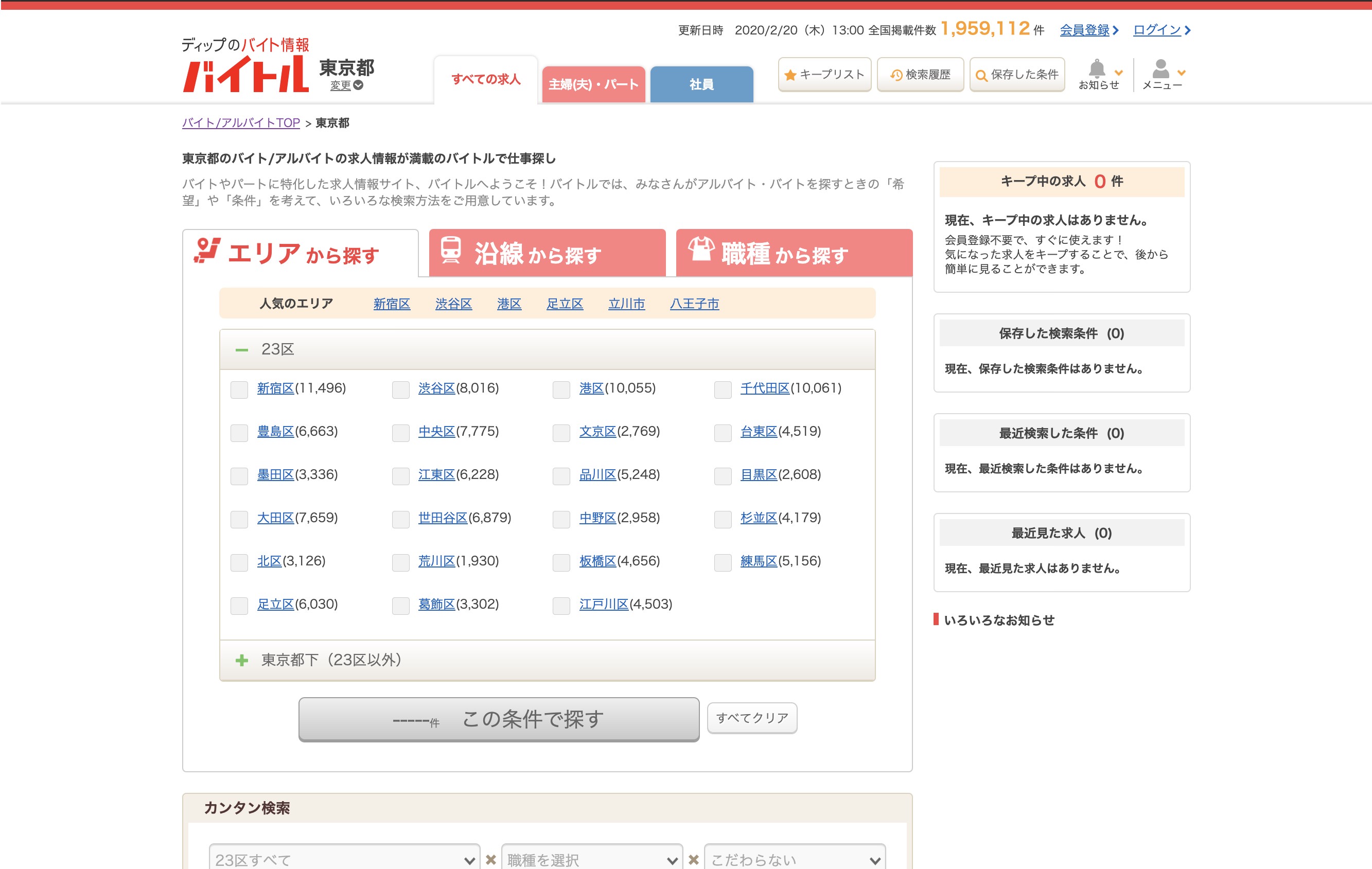Viewport: 1372px width, 869px height.
Task: Check the 世田谷区 checkbox
Action: point(400,519)
